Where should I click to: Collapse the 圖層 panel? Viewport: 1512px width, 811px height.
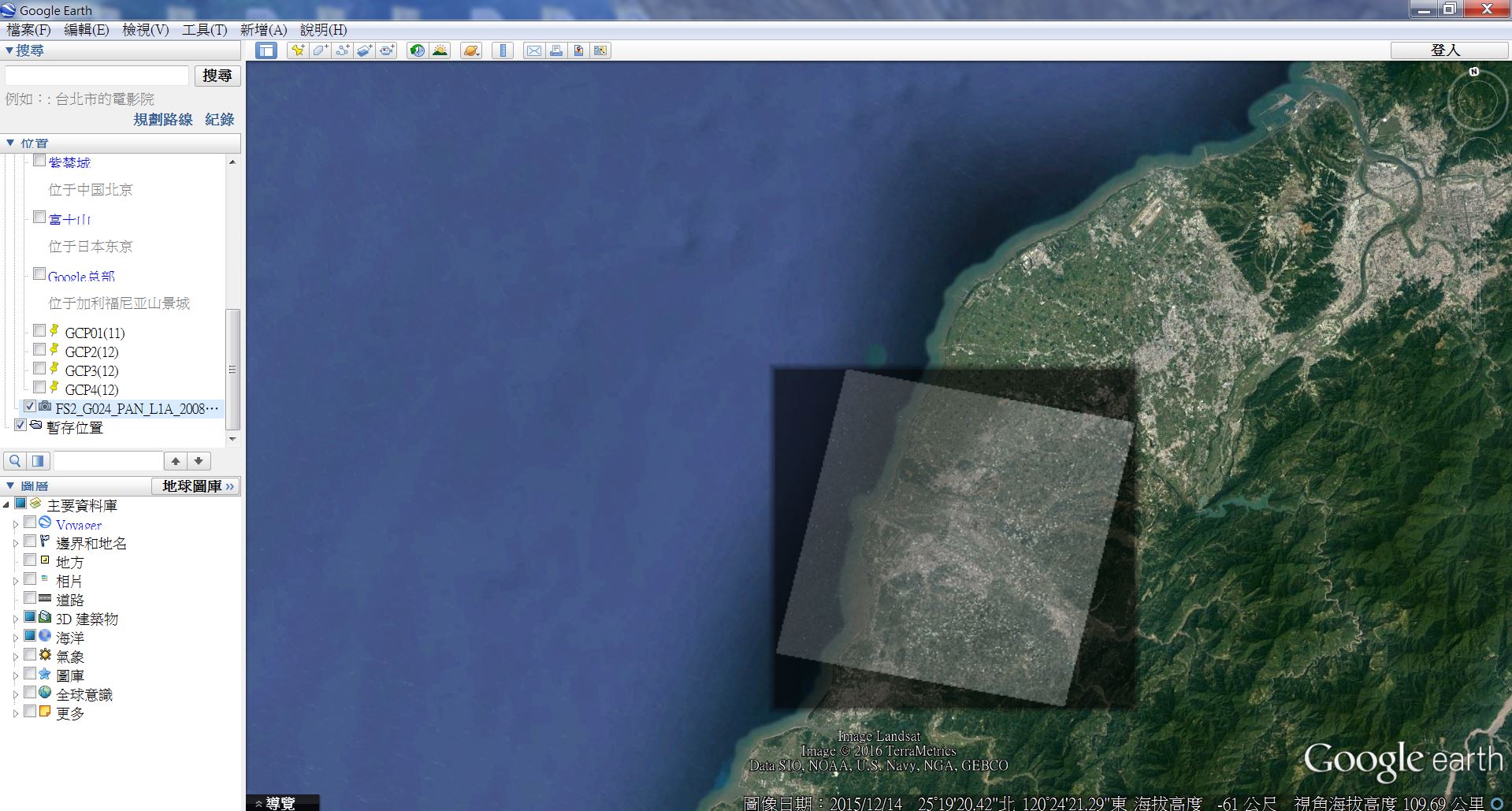[10, 486]
